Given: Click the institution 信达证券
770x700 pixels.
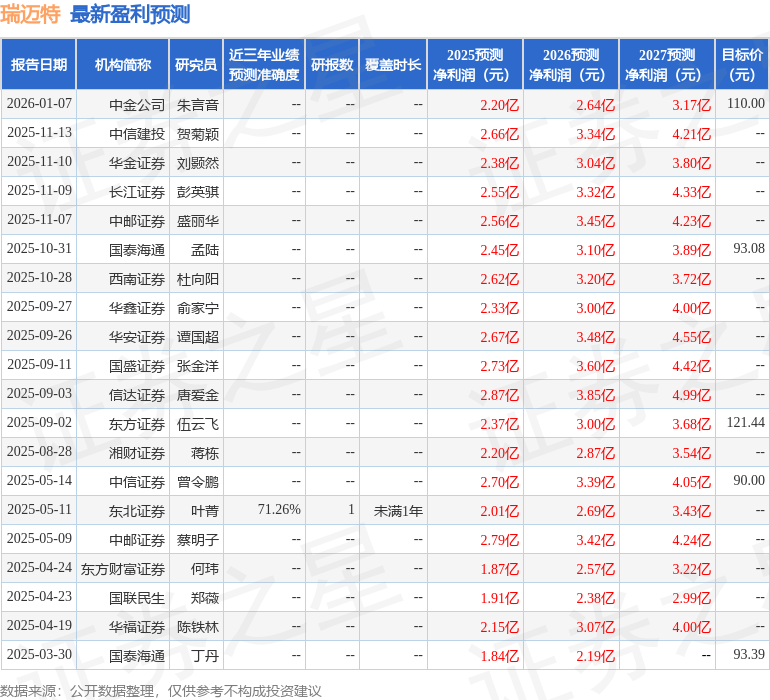Looking at the screenshot, I should click(x=137, y=394).
